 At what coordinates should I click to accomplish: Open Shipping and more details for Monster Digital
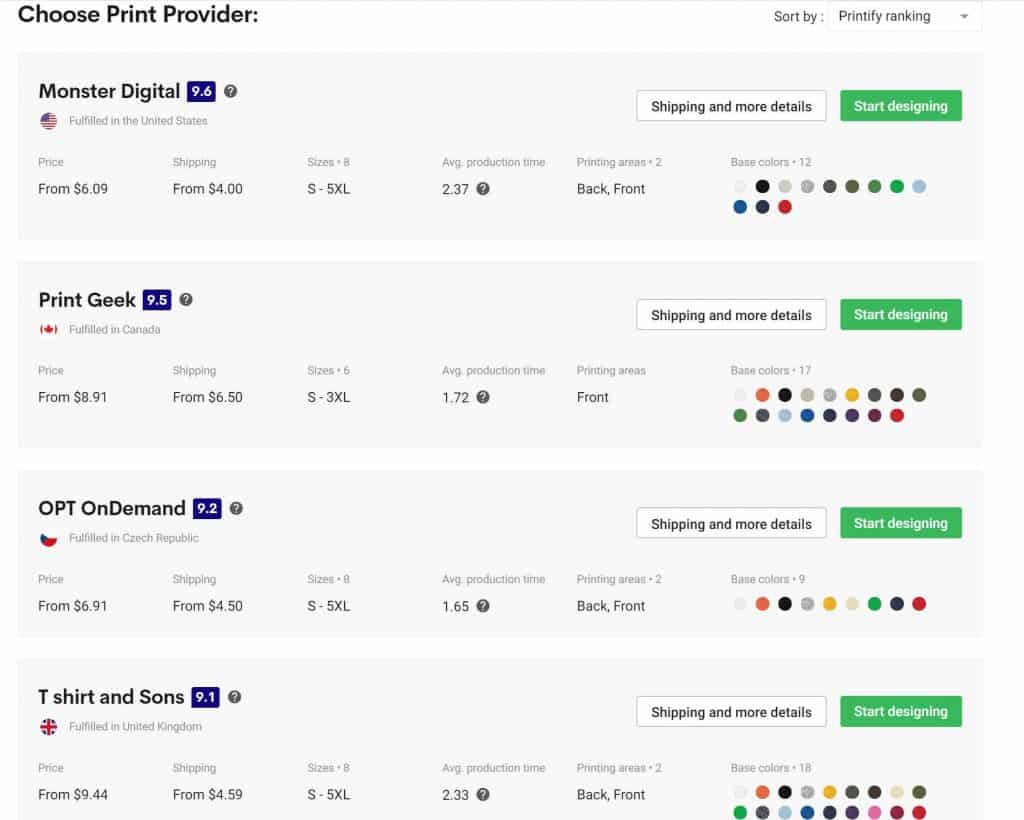point(731,106)
